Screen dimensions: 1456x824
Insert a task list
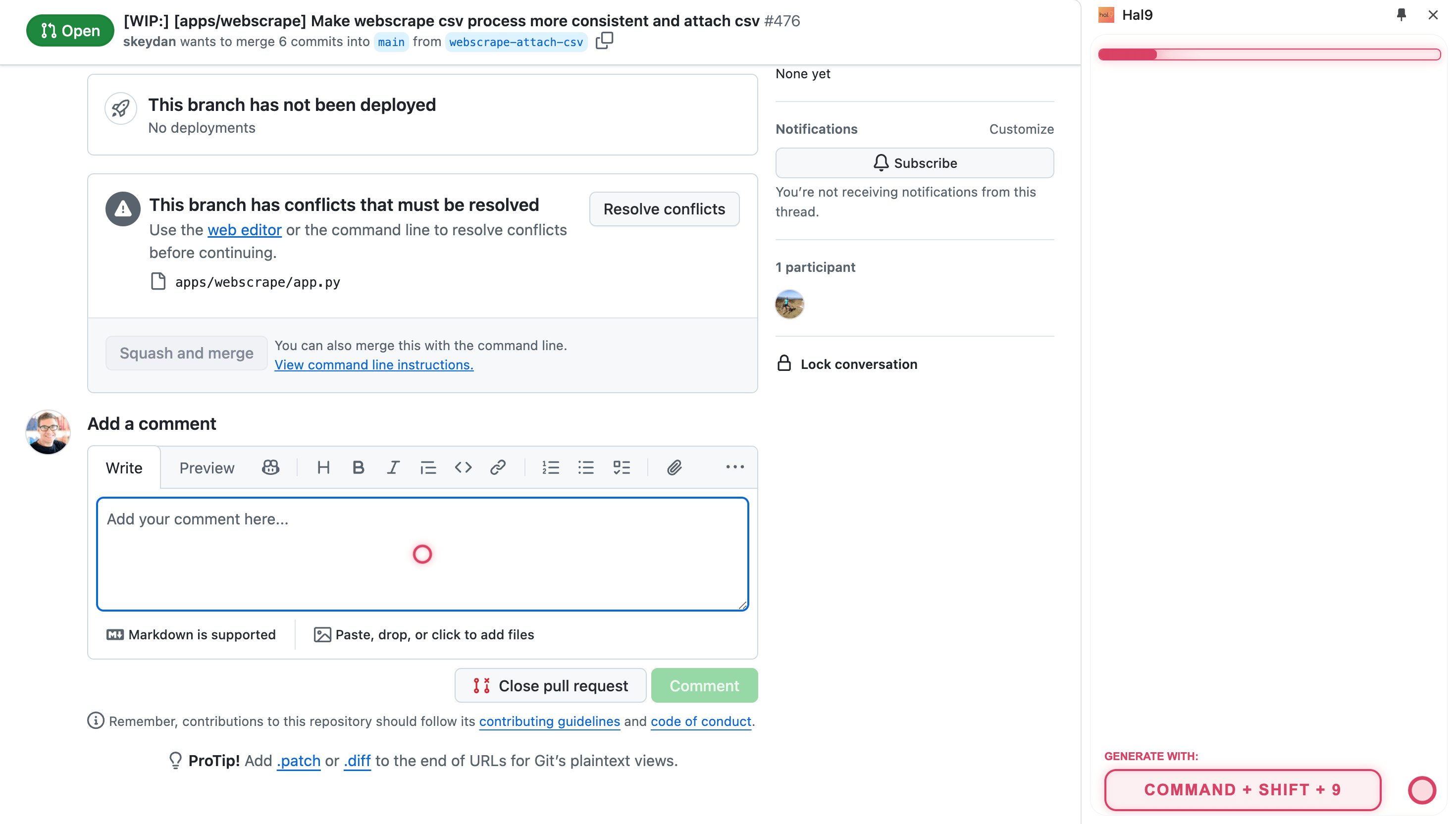tap(622, 467)
